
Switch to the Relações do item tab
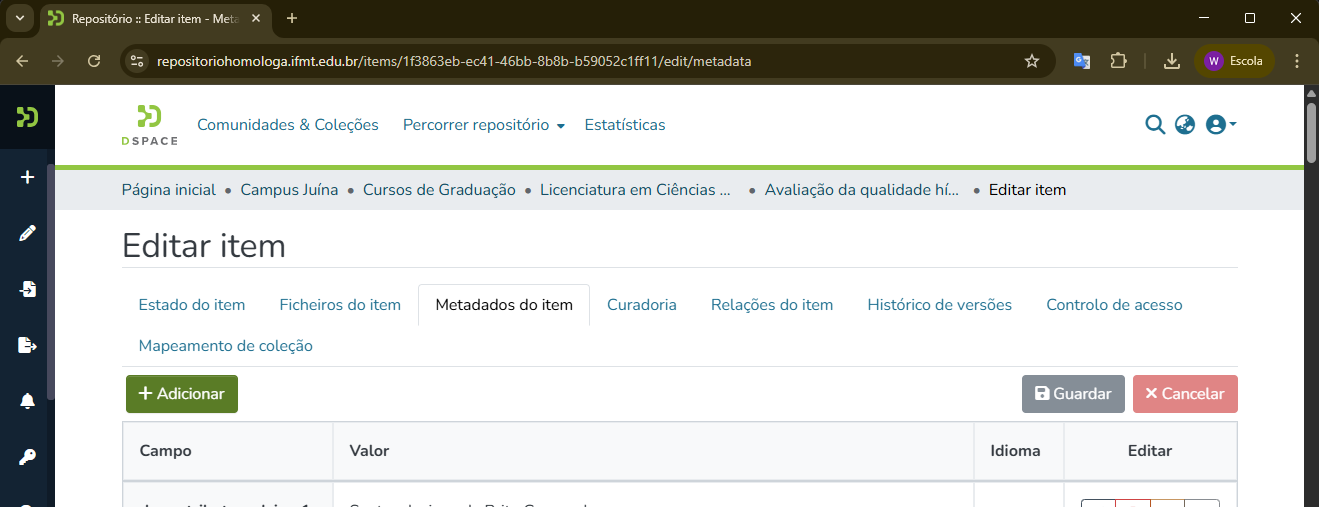(772, 305)
